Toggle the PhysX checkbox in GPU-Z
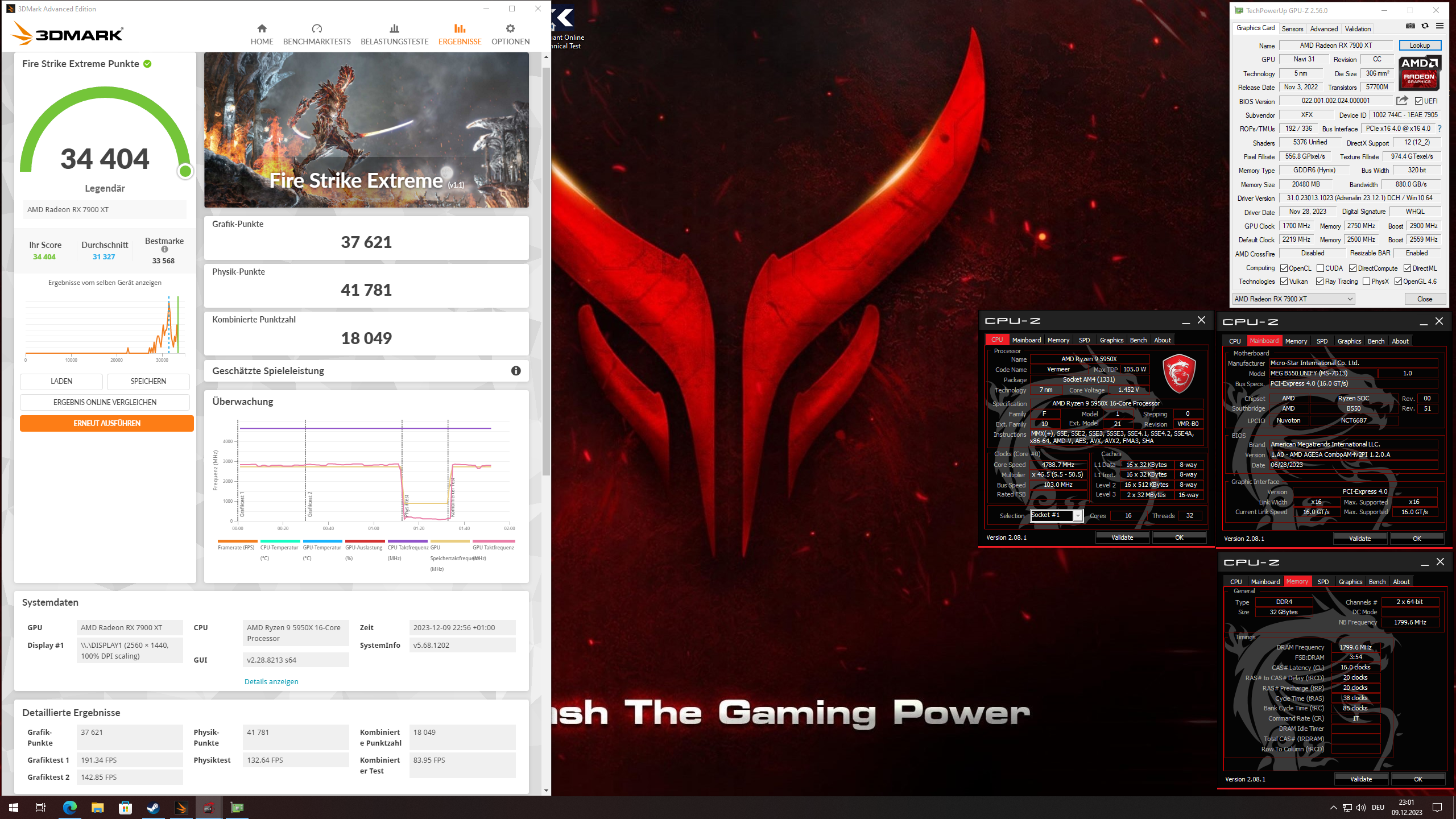 click(x=1366, y=282)
